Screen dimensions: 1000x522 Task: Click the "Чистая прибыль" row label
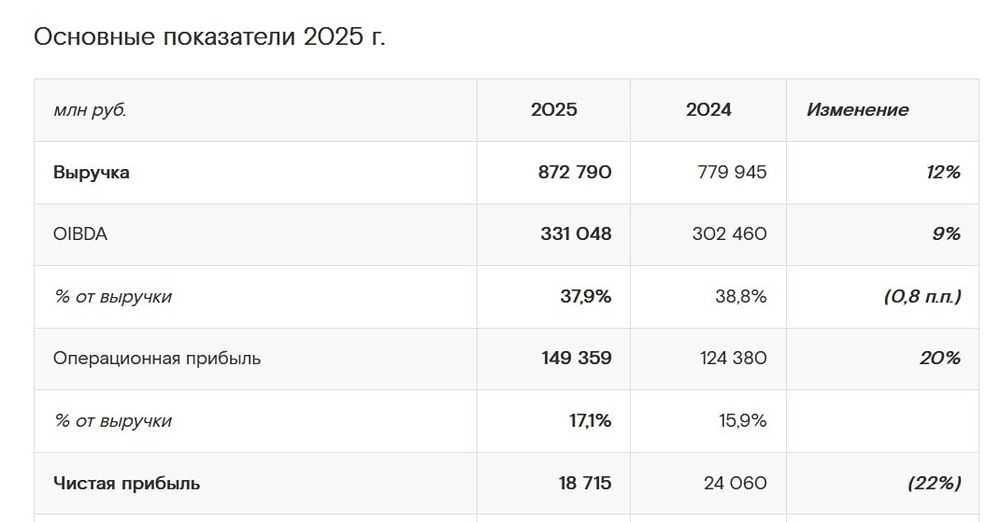click(x=127, y=483)
